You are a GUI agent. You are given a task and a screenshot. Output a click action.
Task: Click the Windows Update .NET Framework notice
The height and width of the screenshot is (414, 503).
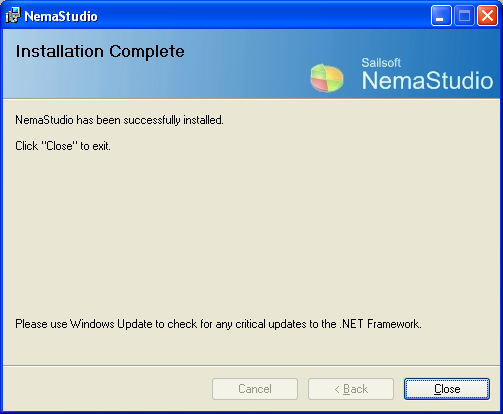click(x=218, y=324)
